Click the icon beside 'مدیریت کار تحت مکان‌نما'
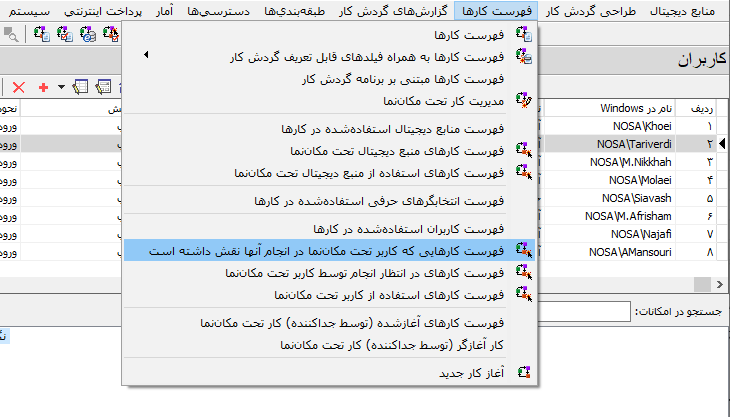The image size is (730, 417). [522, 99]
